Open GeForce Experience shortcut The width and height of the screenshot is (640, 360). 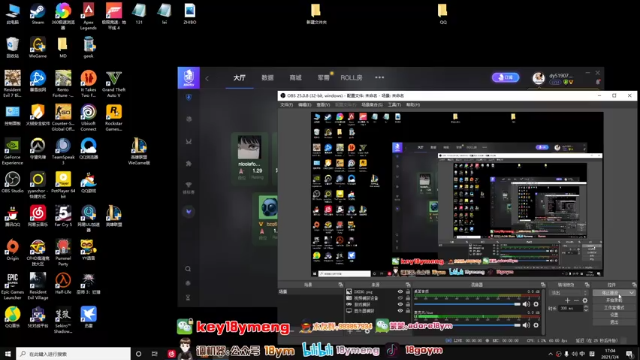click(12, 151)
